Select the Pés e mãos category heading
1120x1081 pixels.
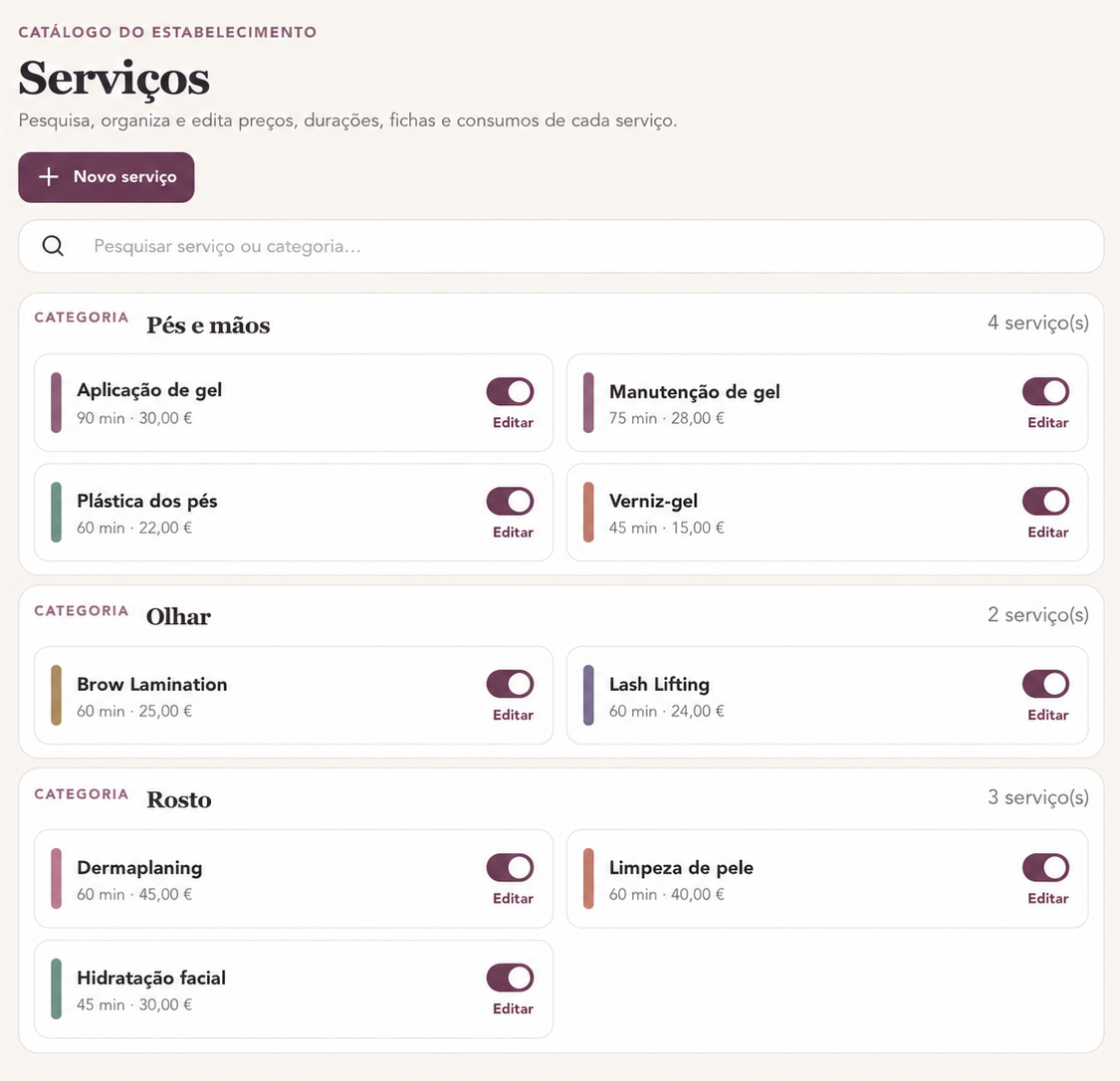209,325
